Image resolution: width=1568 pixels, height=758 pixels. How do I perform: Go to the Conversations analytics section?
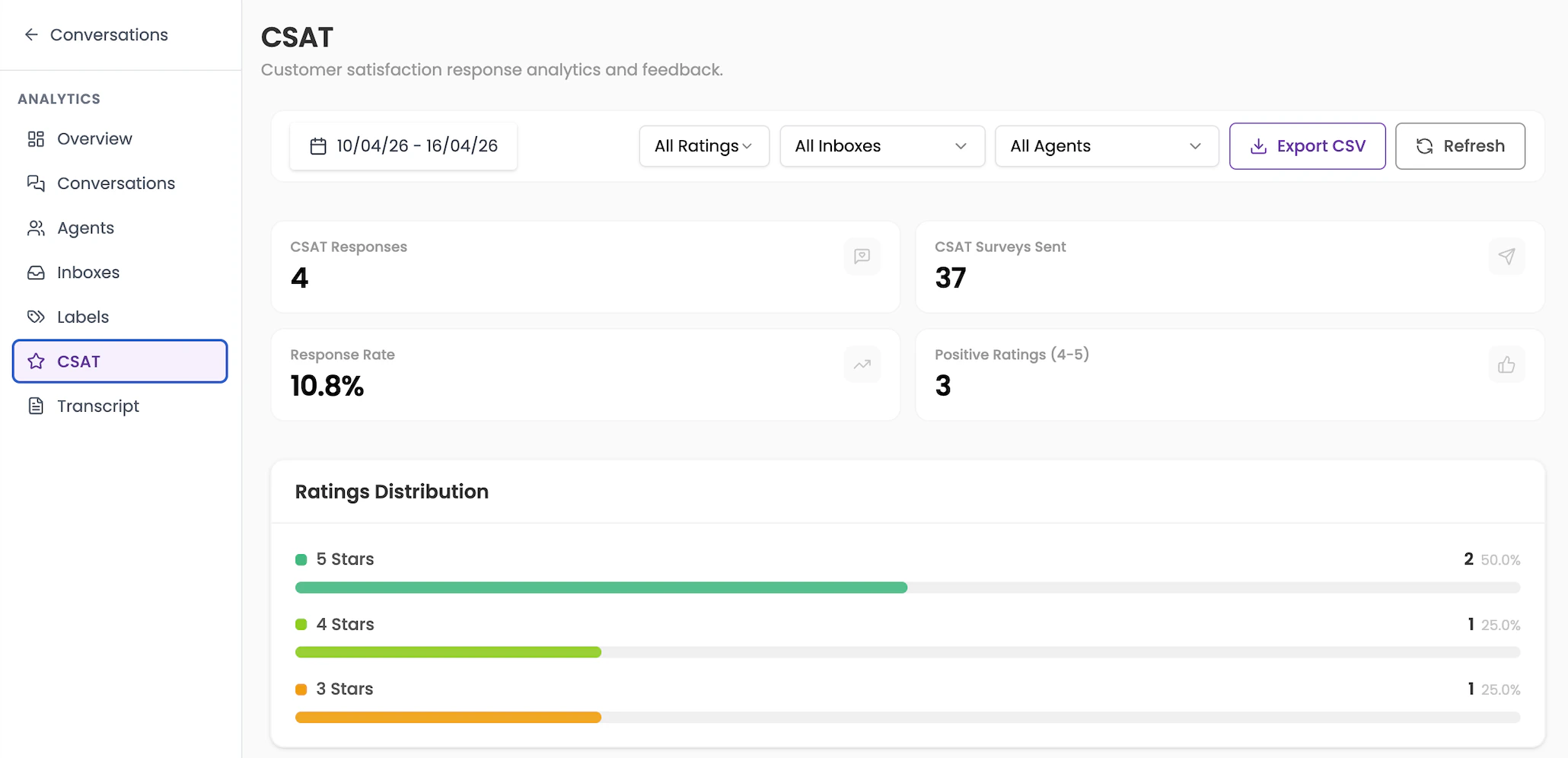pyautogui.click(x=115, y=183)
